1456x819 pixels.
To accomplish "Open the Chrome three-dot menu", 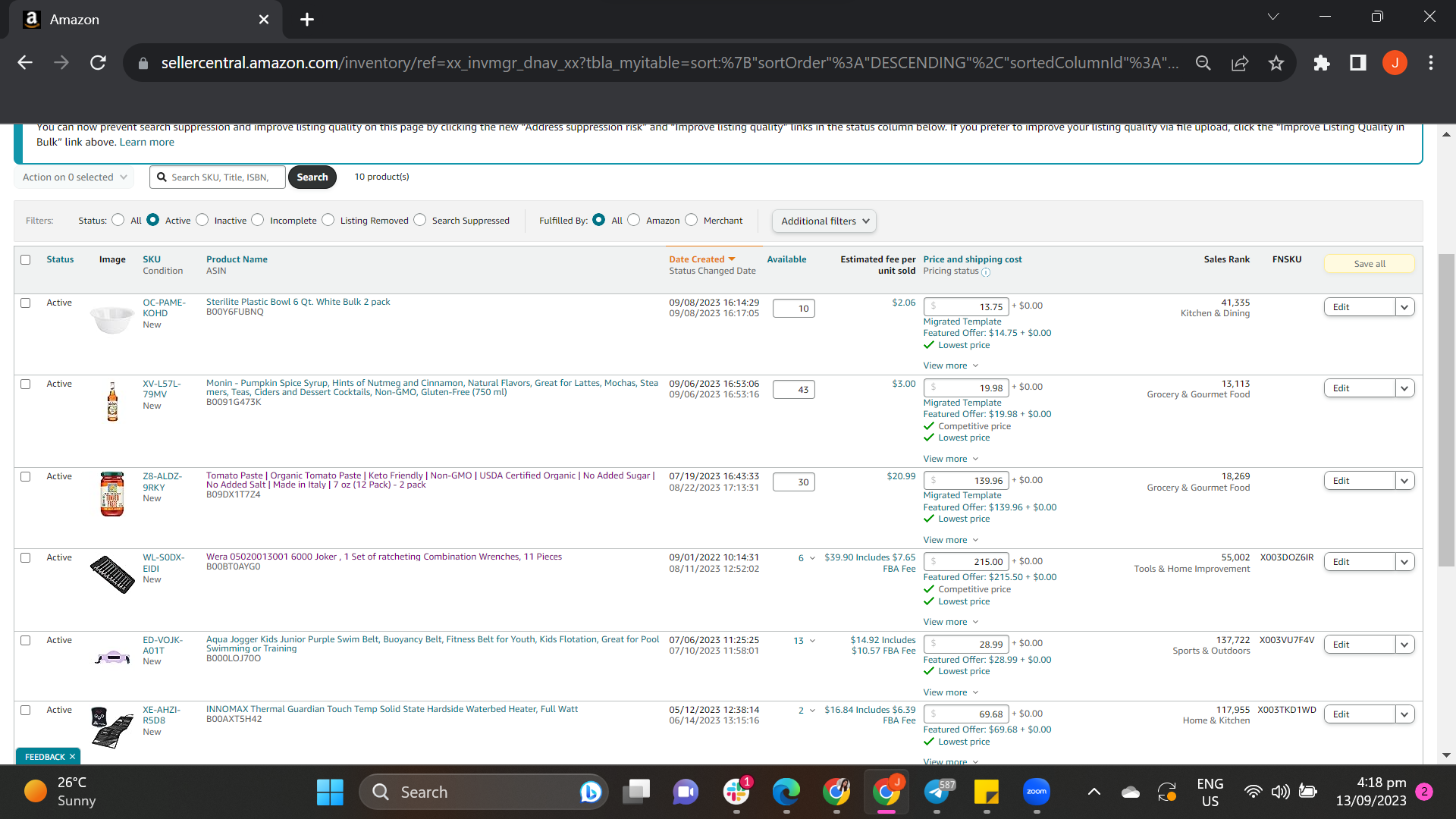I will pyautogui.click(x=1431, y=63).
